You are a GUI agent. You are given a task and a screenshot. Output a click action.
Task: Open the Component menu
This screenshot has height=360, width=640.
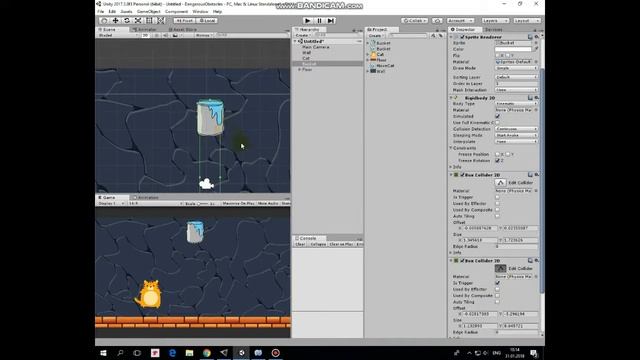pos(176,11)
